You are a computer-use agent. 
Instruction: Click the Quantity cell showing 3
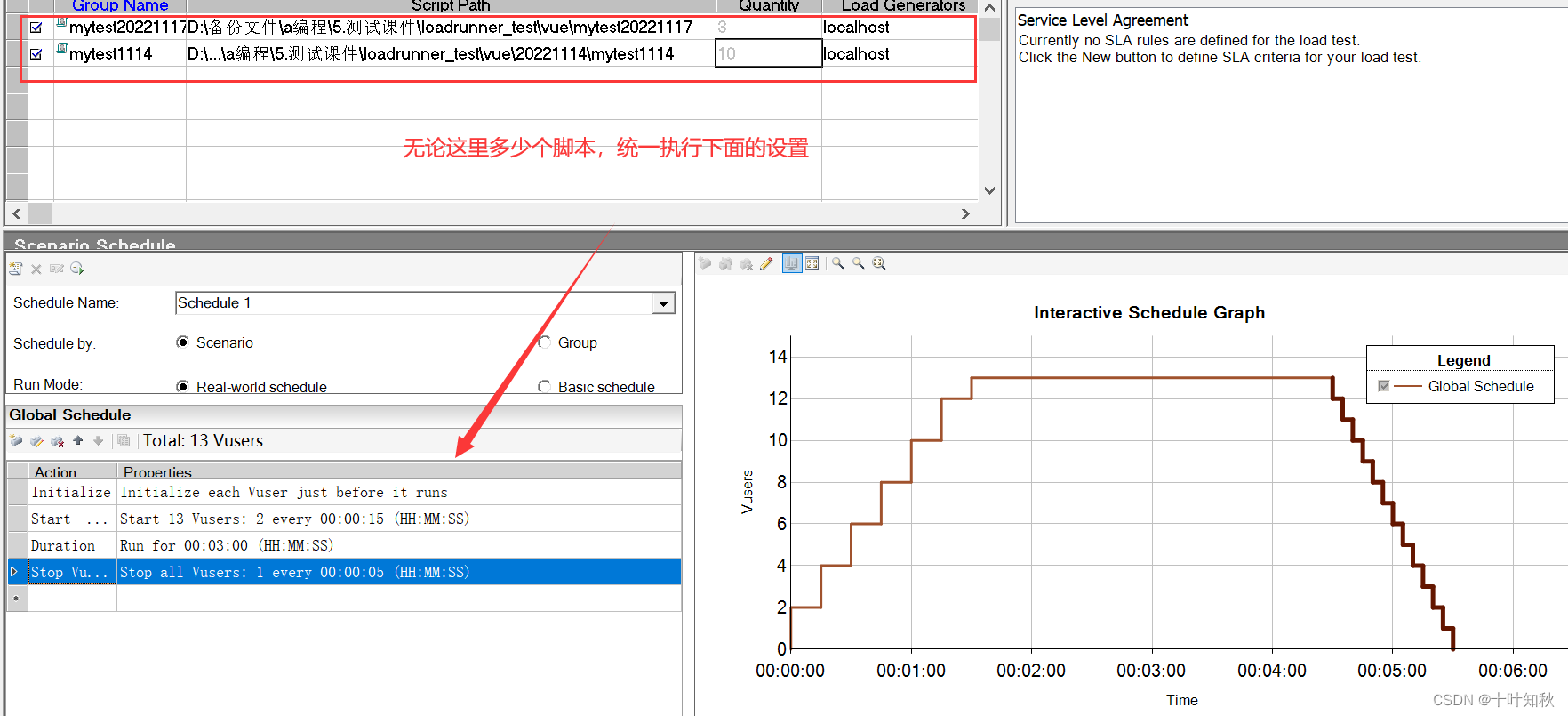[x=769, y=28]
